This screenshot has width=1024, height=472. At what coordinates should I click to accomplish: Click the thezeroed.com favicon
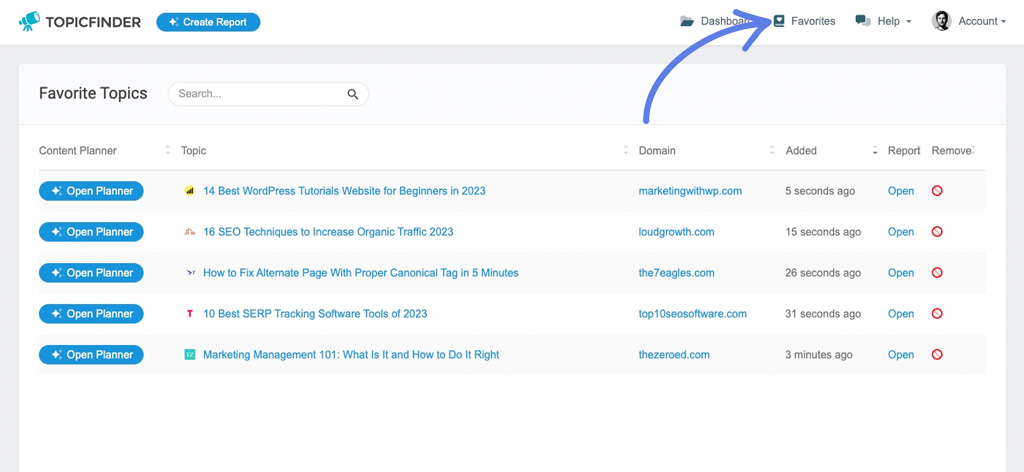click(190, 354)
